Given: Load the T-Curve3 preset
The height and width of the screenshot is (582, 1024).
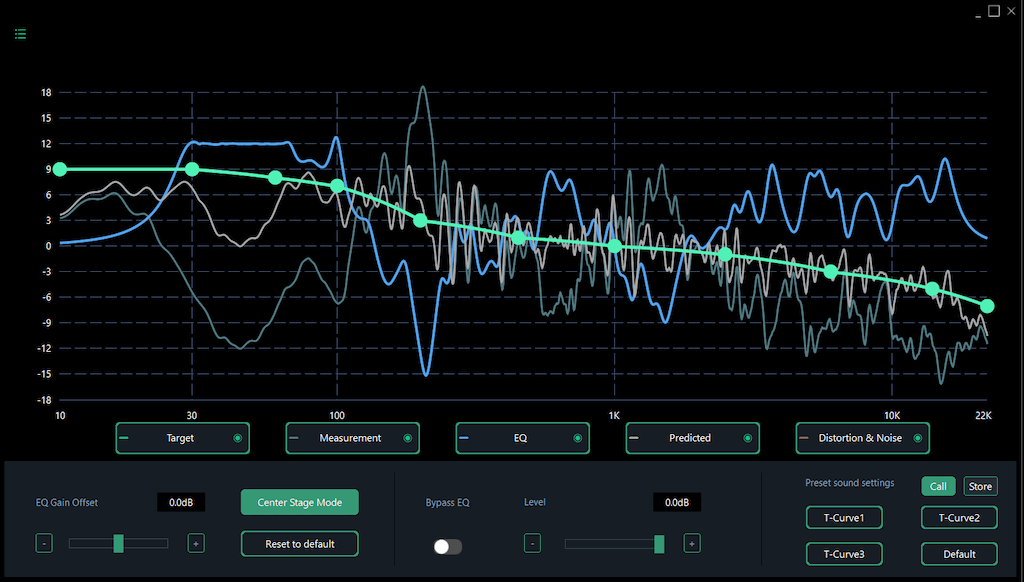Looking at the screenshot, I should 844,553.
